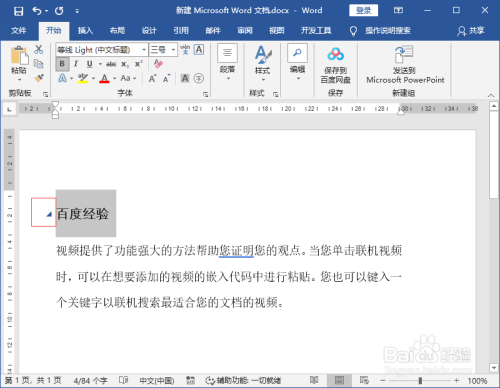Click 保存到百度网盘 button

(x=335, y=65)
